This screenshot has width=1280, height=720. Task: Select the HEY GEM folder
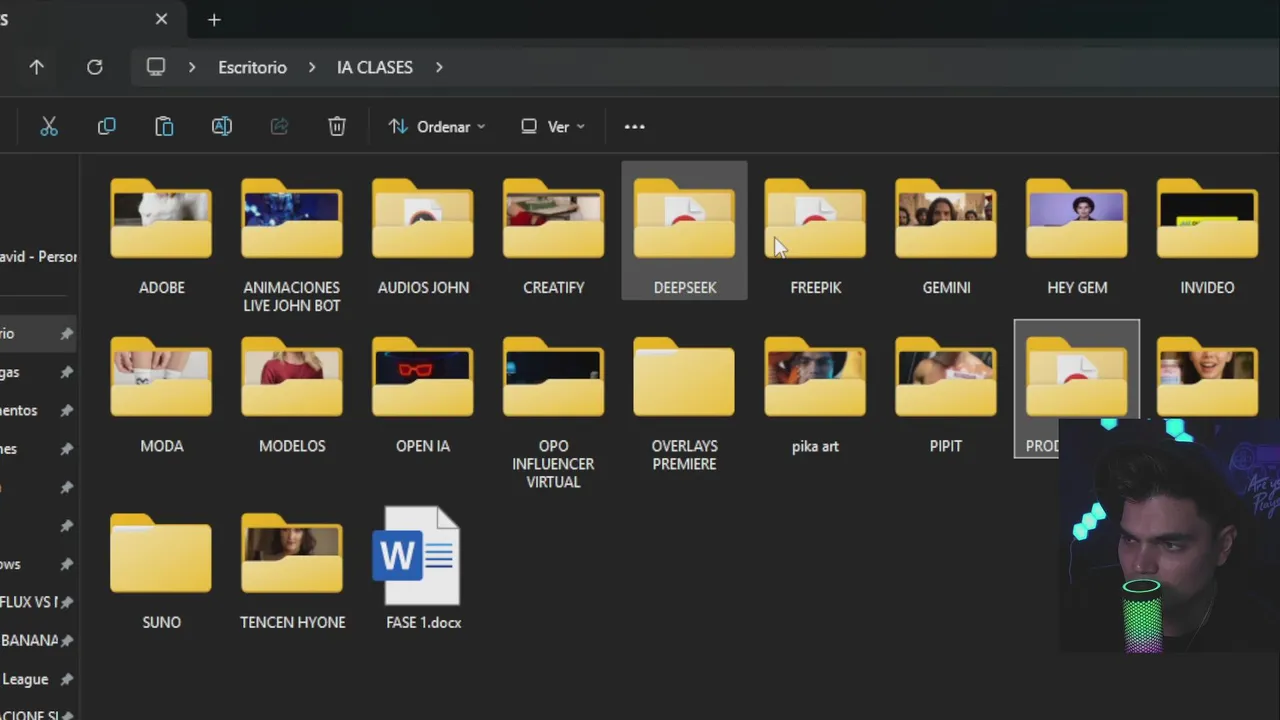(x=1077, y=237)
